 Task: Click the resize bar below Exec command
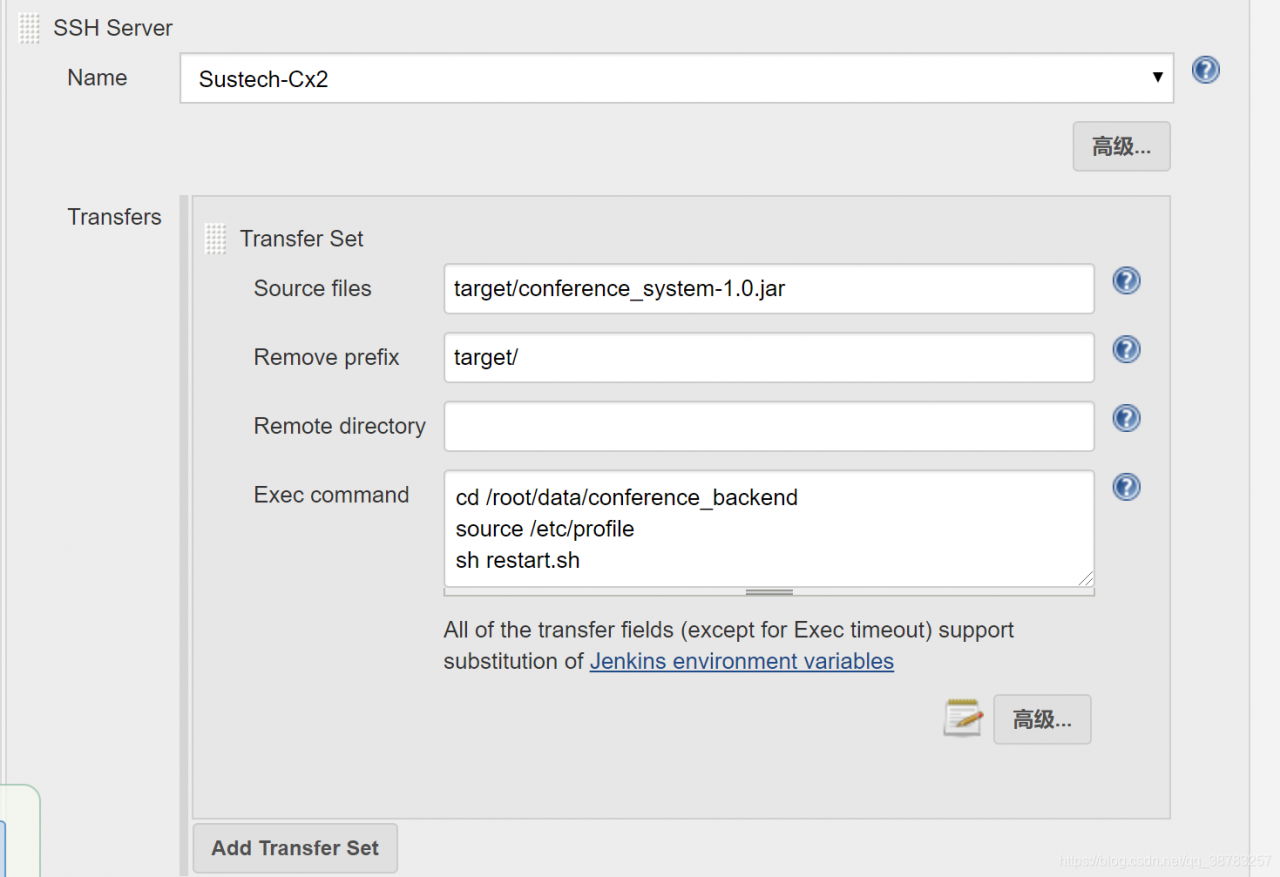click(769, 592)
